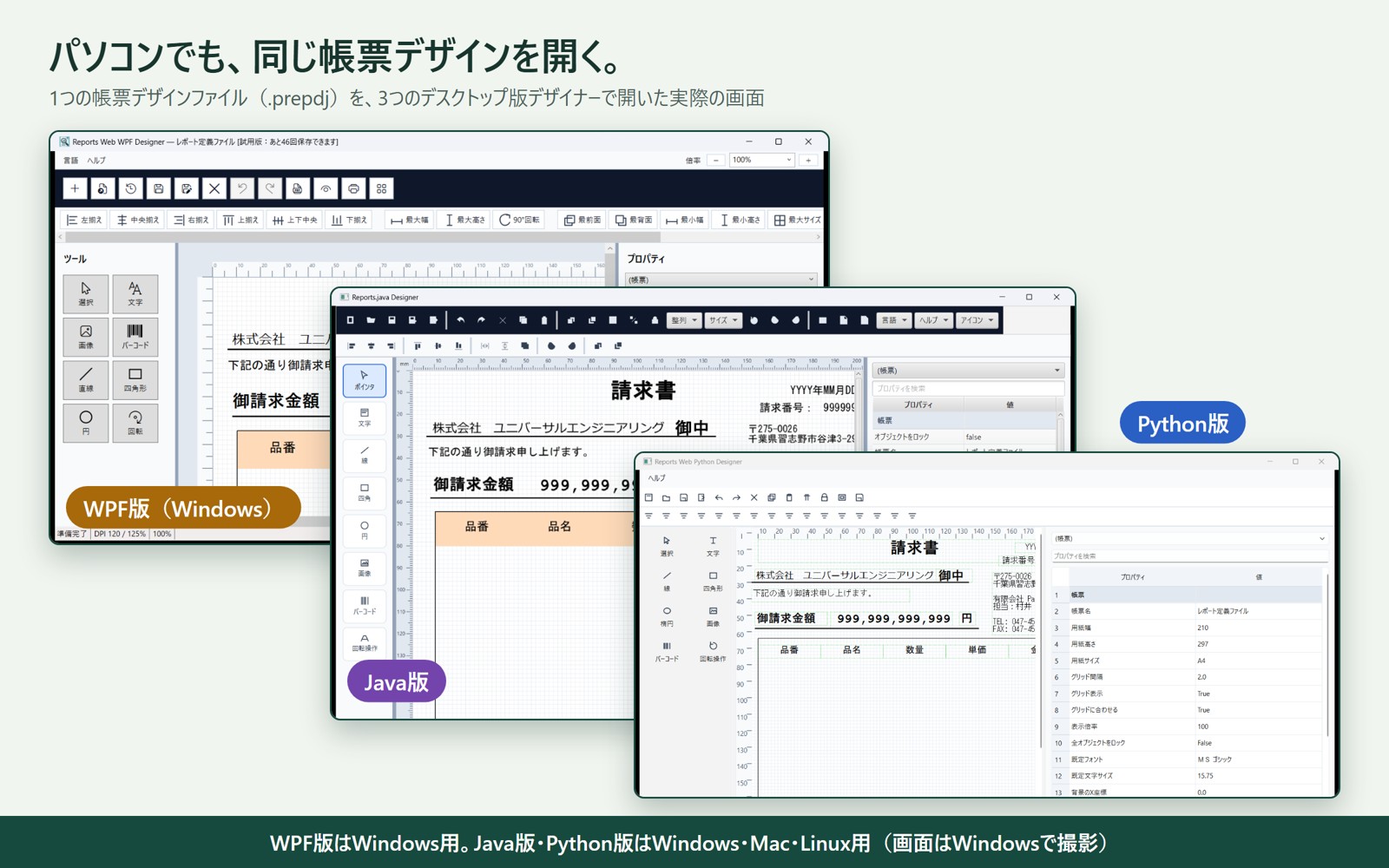Click the undo arrow in WPF toolbar
Viewport: 1389px width, 868px height.
242,188
